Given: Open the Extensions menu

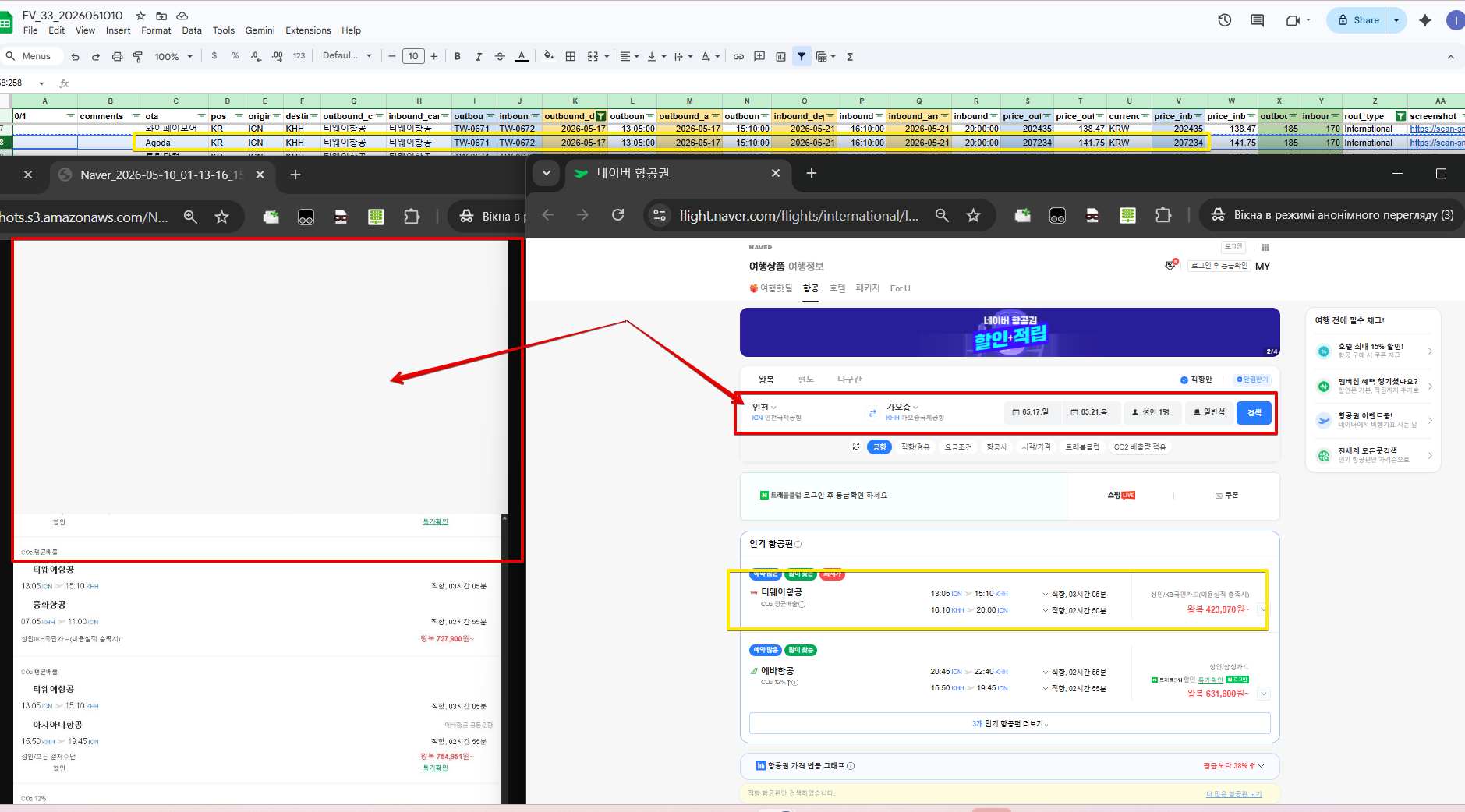Looking at the screenshot, I should click(x=308, y=30).
